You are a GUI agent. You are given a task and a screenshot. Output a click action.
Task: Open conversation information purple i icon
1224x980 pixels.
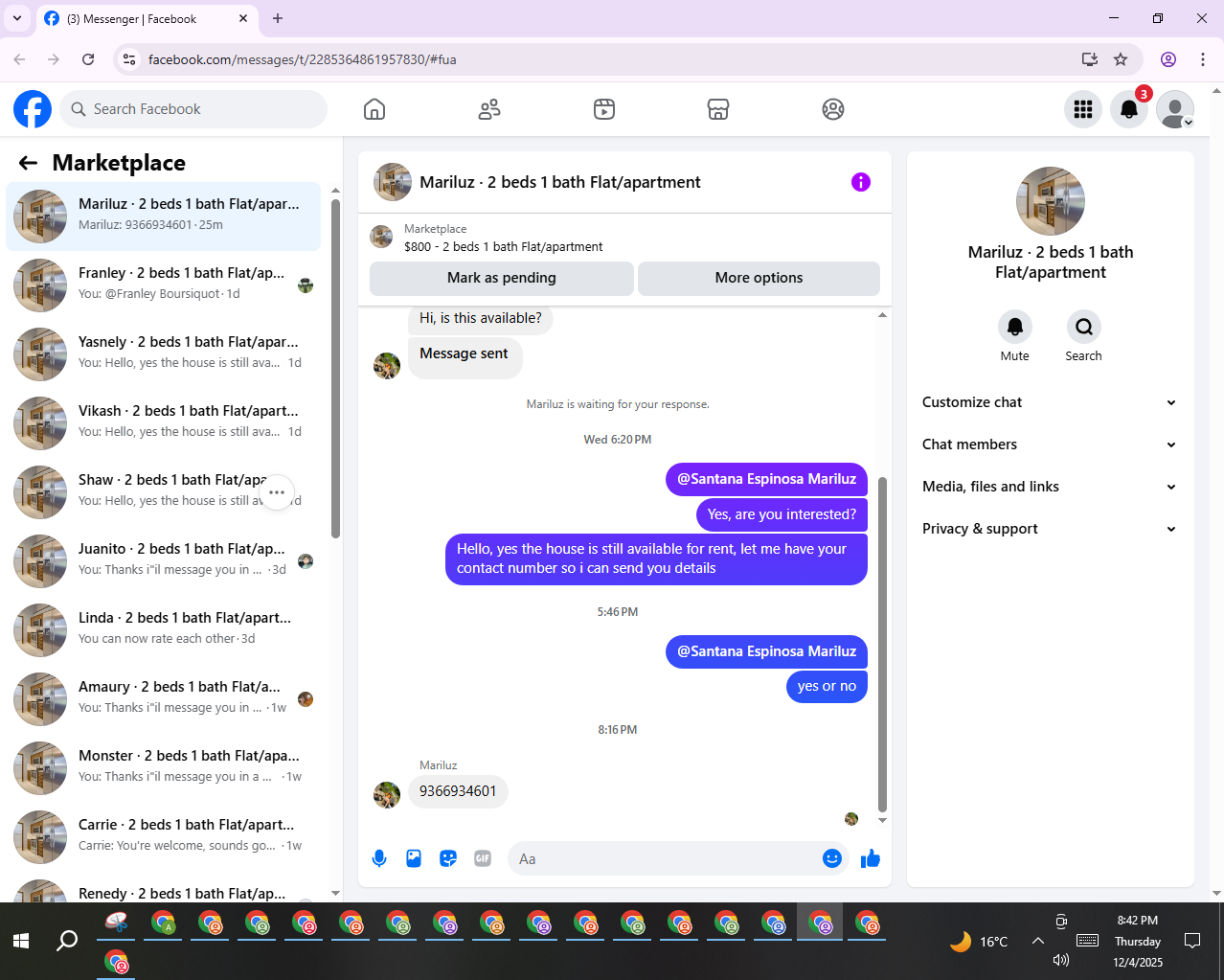pyautogui.click(x=861, y=182)
